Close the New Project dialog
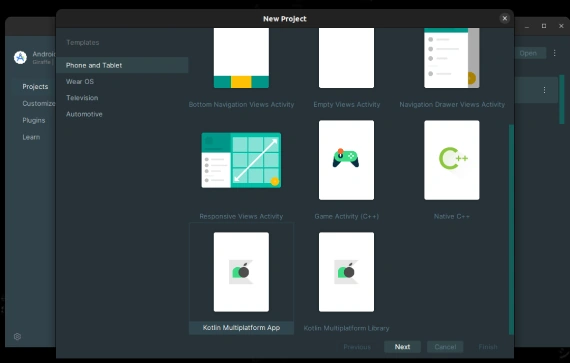The width and height of the screenshot is (570, 363). (x=505, y=19)
